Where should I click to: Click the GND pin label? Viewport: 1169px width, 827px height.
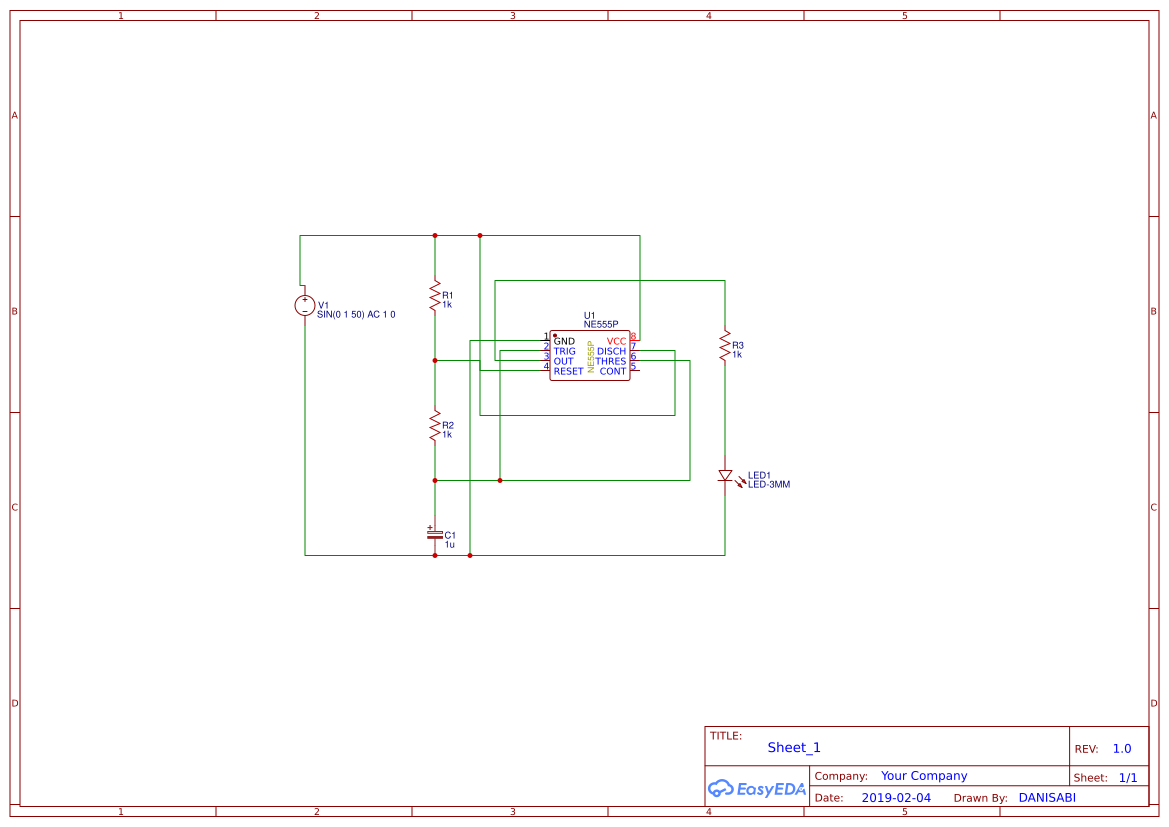tap(564, 342)
